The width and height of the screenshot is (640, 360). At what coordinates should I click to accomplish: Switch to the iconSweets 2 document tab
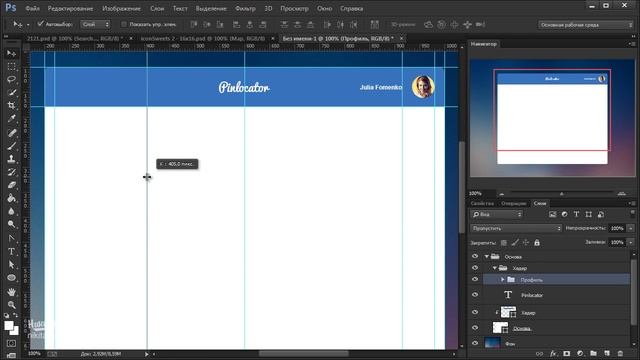coord(202,38)
